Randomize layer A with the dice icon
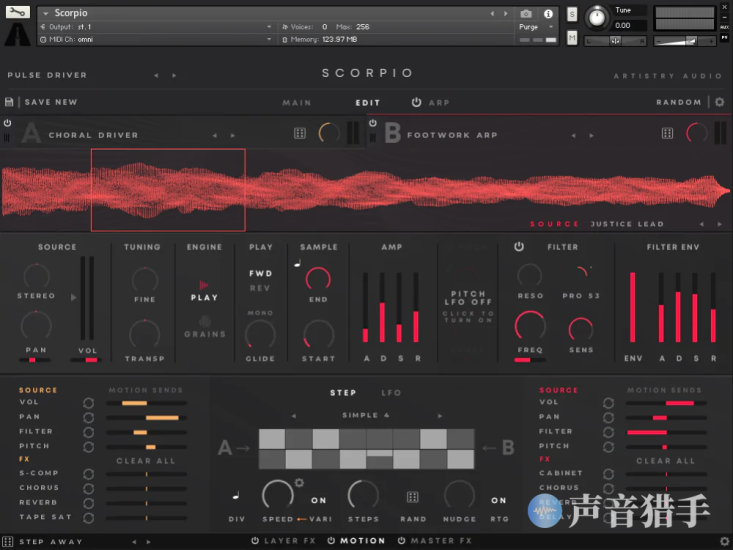 tap(300, 134)
